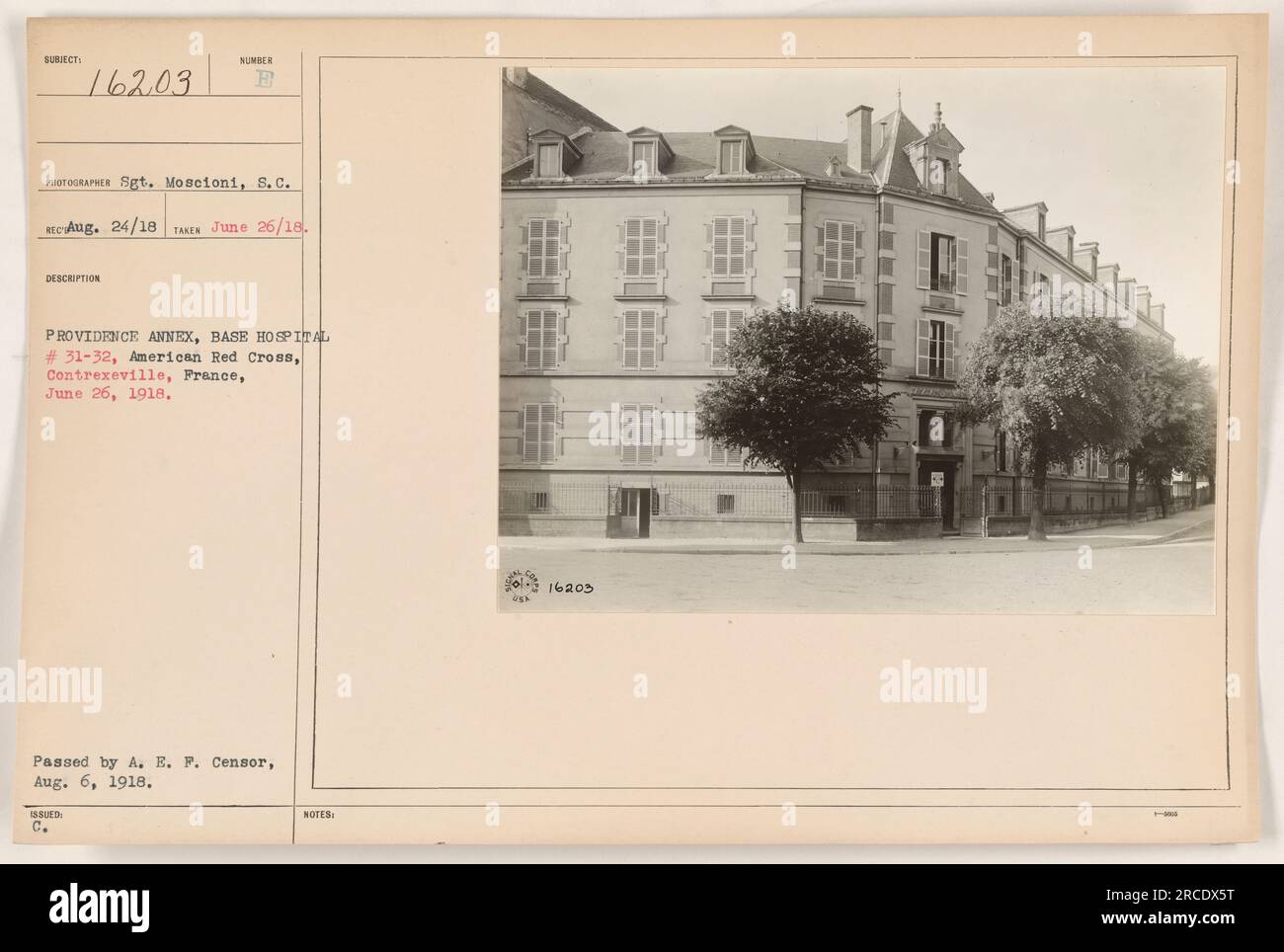Screen dimensions: 1284x952
Task: Click the taken date "June 26/18"
Action: coord(261,227)
